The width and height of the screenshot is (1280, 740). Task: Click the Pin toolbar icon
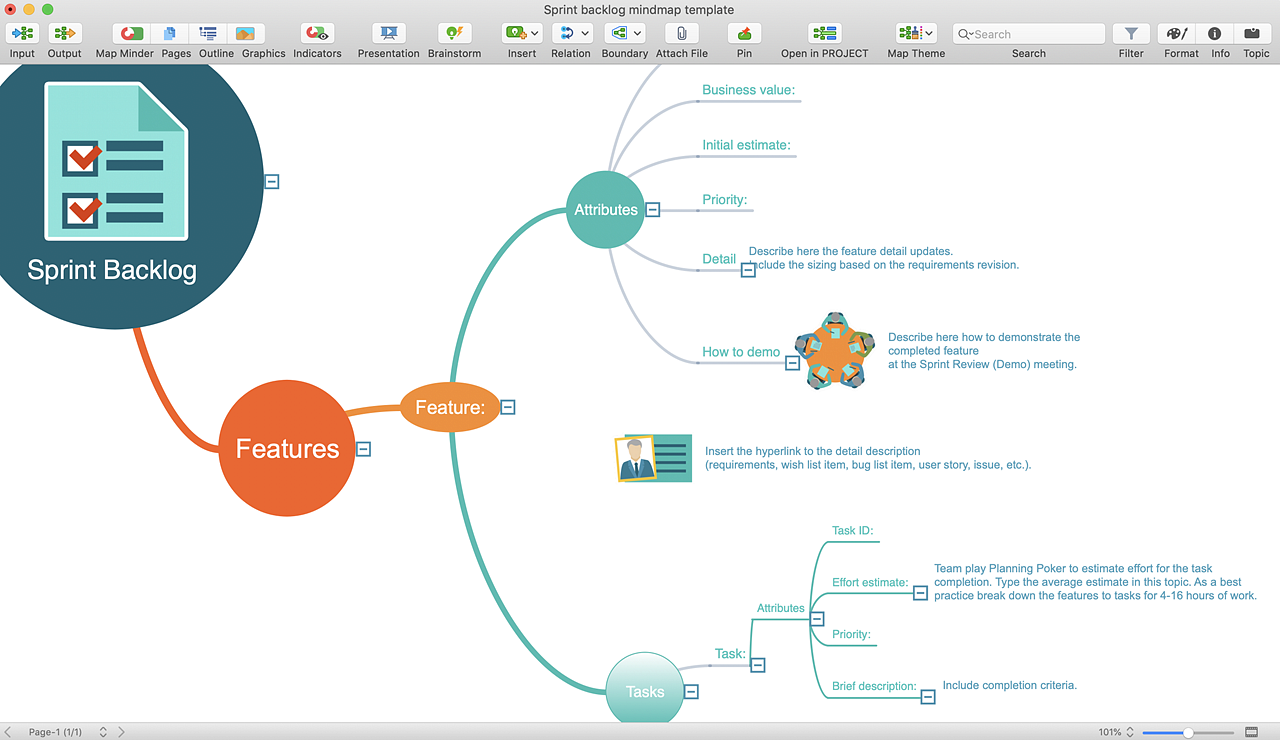744,34
